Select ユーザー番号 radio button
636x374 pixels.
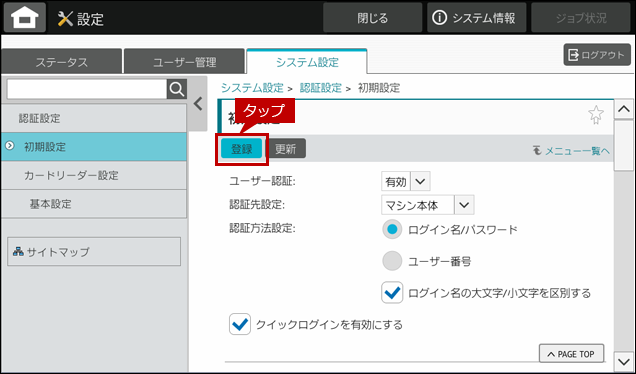click(392, 261)
